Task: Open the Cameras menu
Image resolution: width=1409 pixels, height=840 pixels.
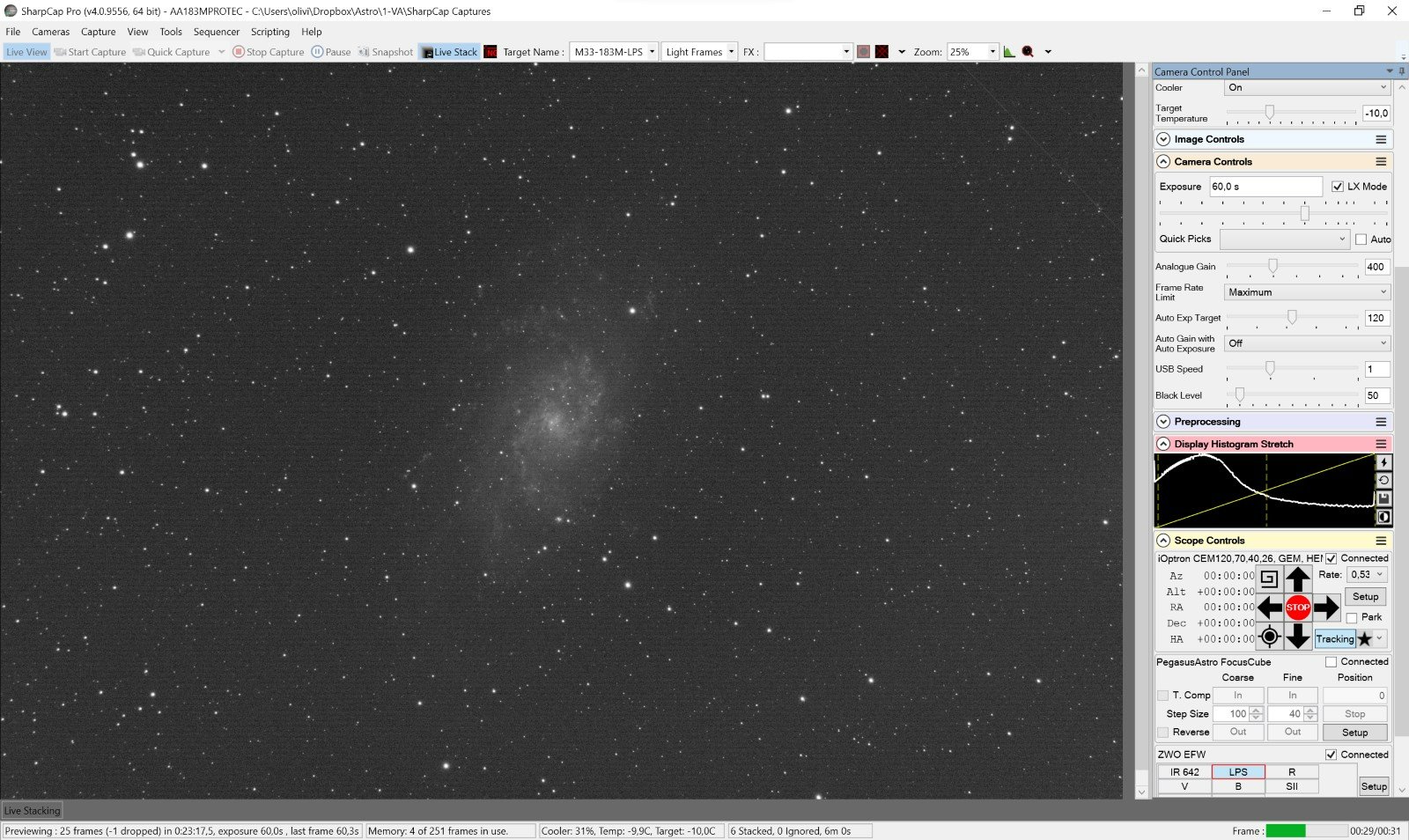Action: [x=50, y=32]
